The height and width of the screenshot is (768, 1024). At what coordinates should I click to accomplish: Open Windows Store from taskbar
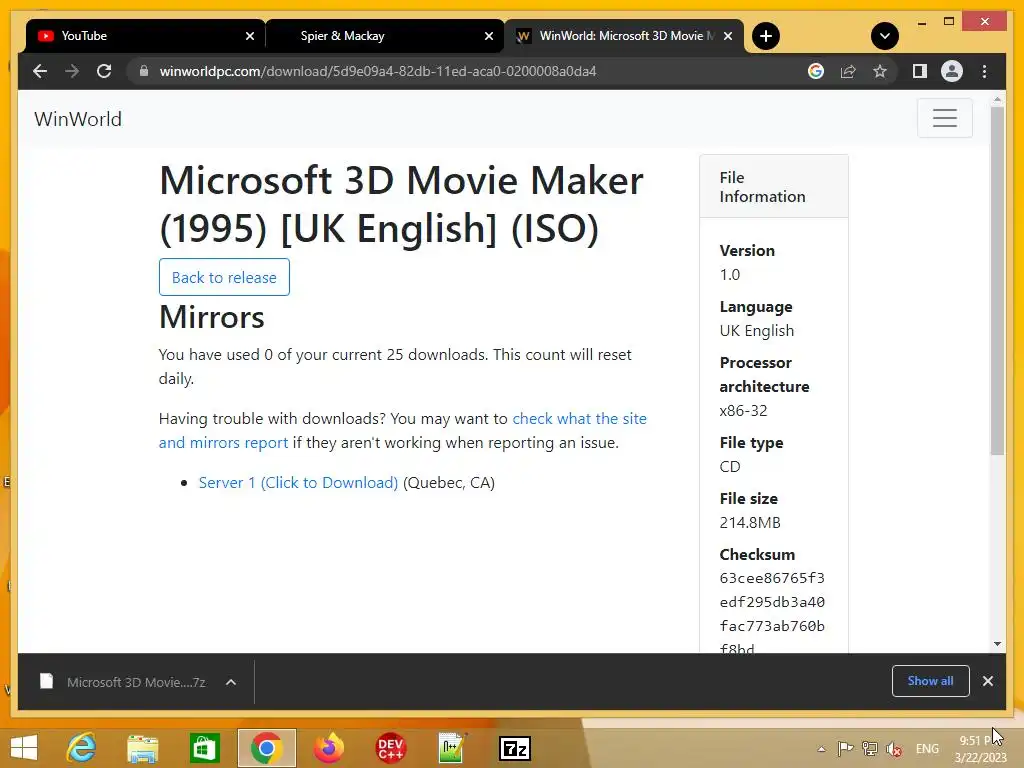(x=204, y=748)
